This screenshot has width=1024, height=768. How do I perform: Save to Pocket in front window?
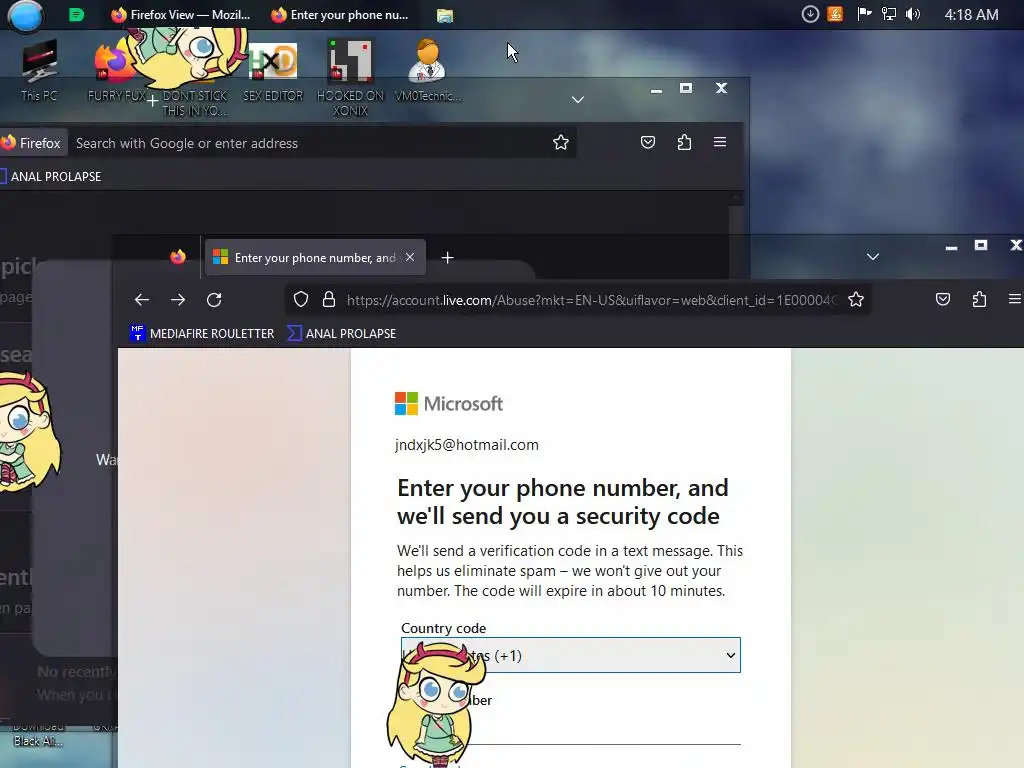point(942,299)
